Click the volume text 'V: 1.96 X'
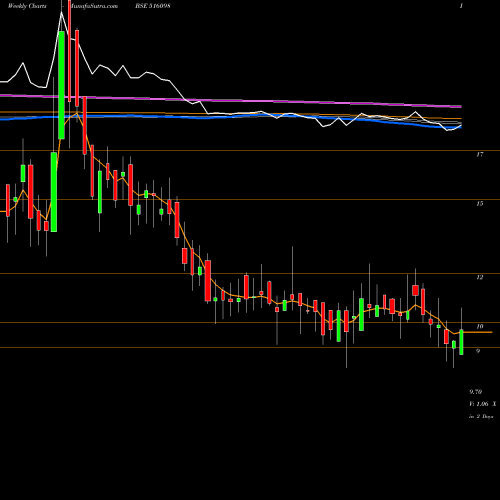Viewport: 500px width, 500px height. [483, 404]
